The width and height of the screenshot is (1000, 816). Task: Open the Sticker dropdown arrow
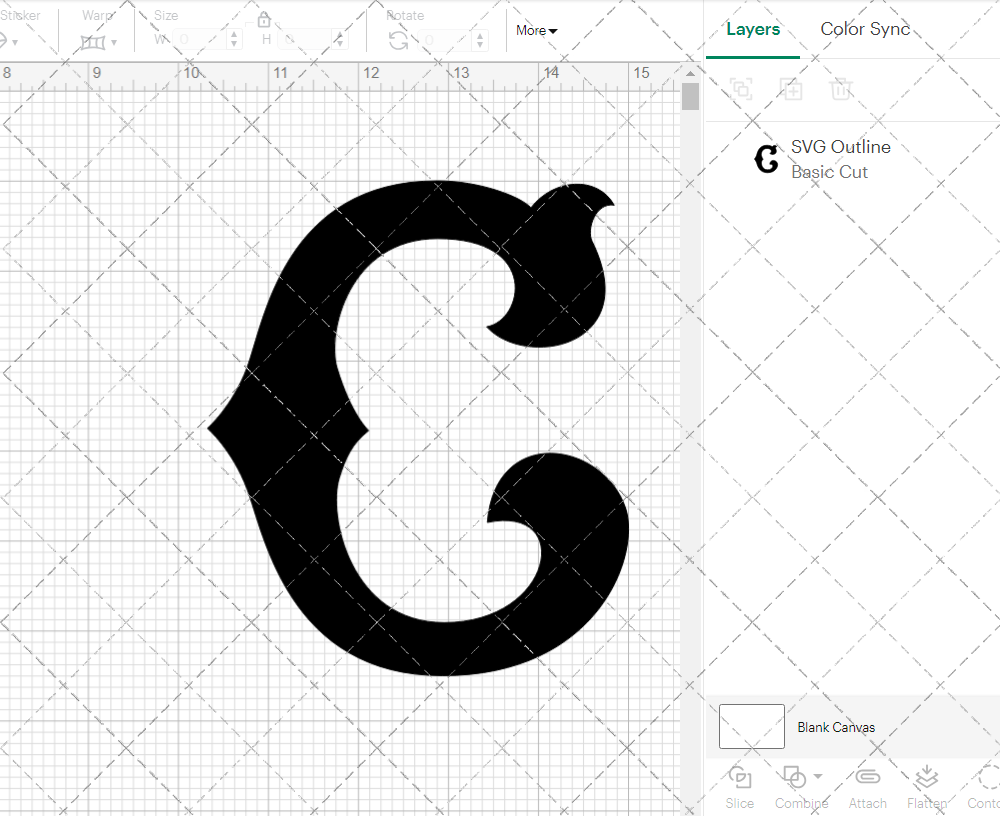[15, 43]
